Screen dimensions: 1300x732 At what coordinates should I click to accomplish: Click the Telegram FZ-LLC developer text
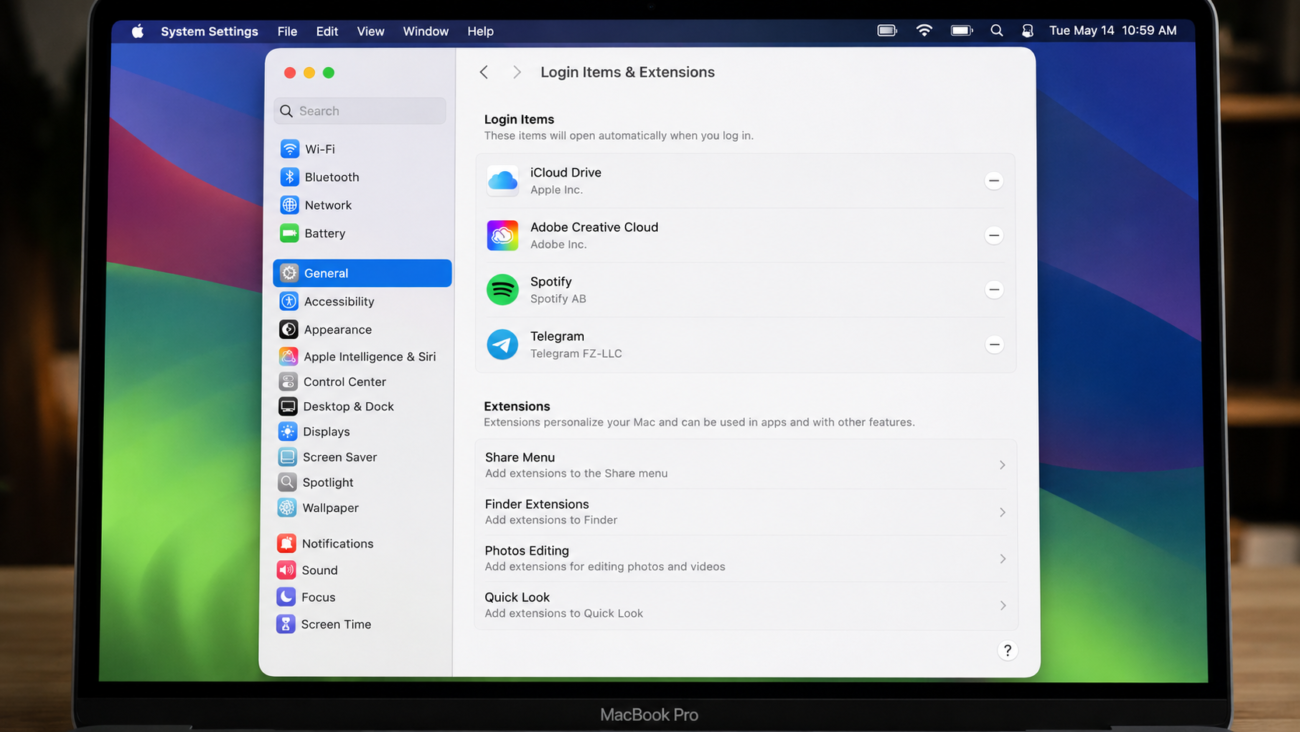pos(576,353)
